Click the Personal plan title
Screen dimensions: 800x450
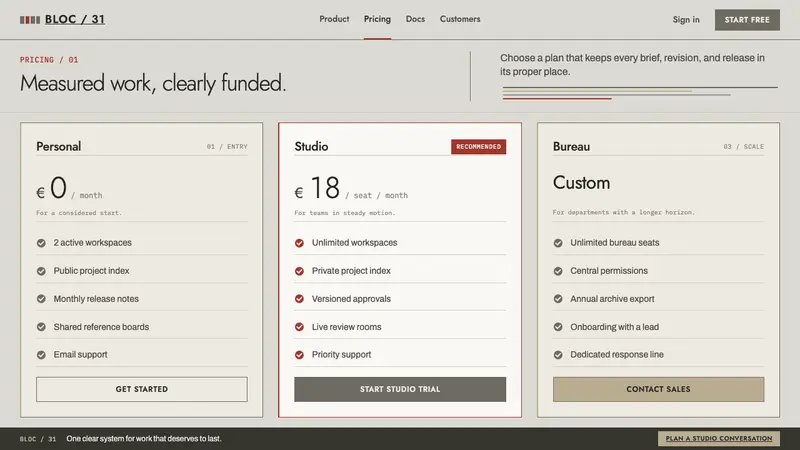(x=59, y=146)
